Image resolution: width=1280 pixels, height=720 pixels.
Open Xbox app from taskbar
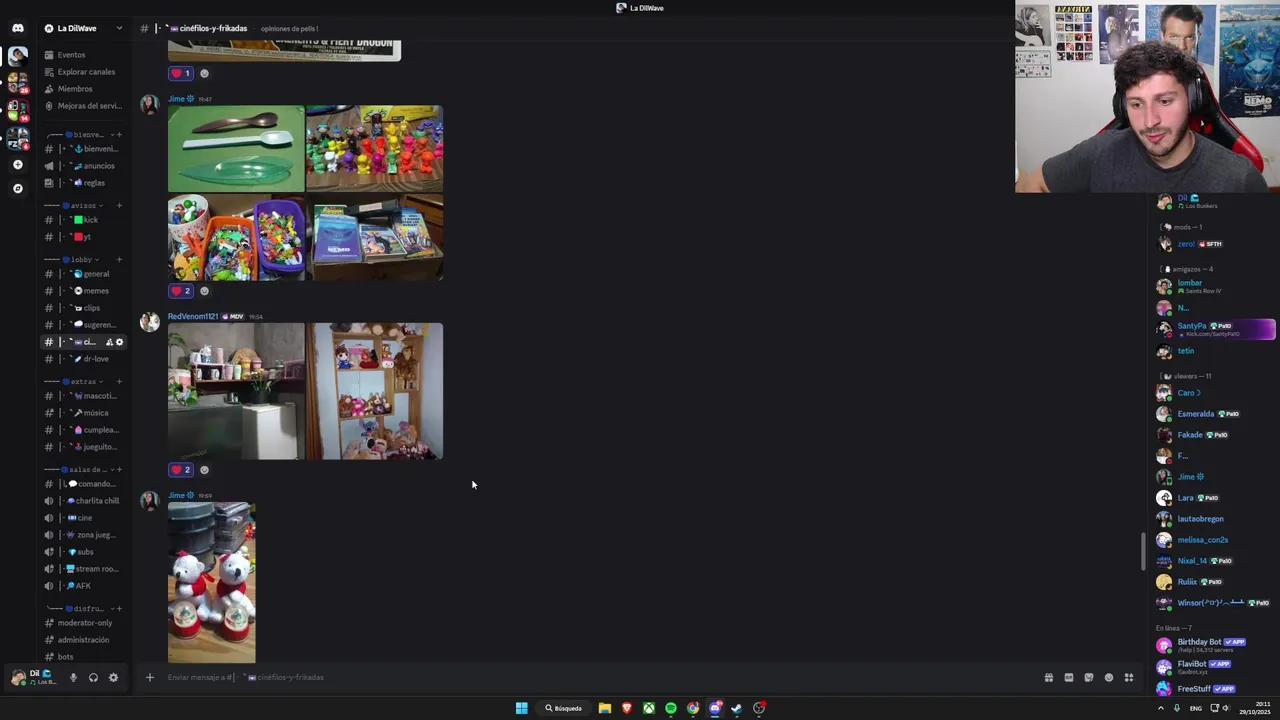(649, 708)
